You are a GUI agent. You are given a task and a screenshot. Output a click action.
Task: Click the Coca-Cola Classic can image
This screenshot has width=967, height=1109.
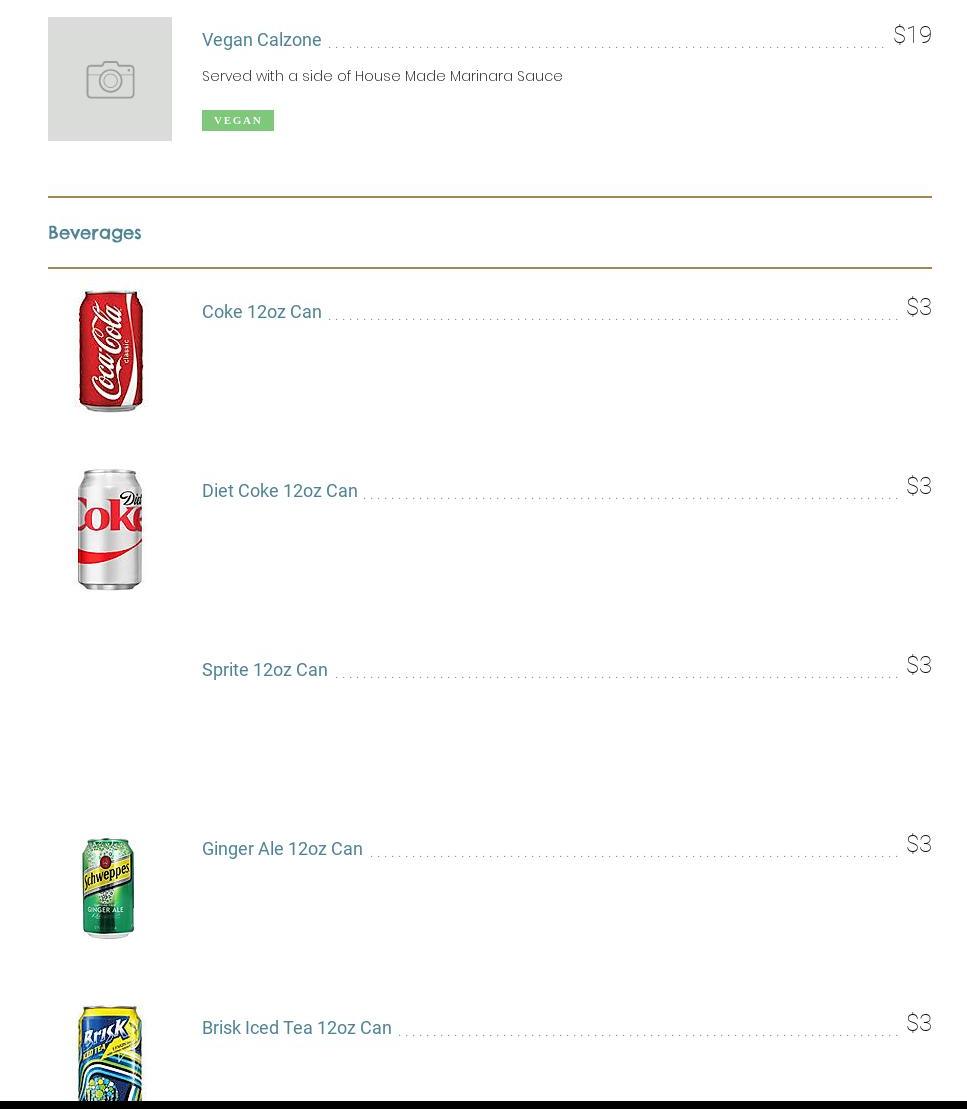point(110,351)
